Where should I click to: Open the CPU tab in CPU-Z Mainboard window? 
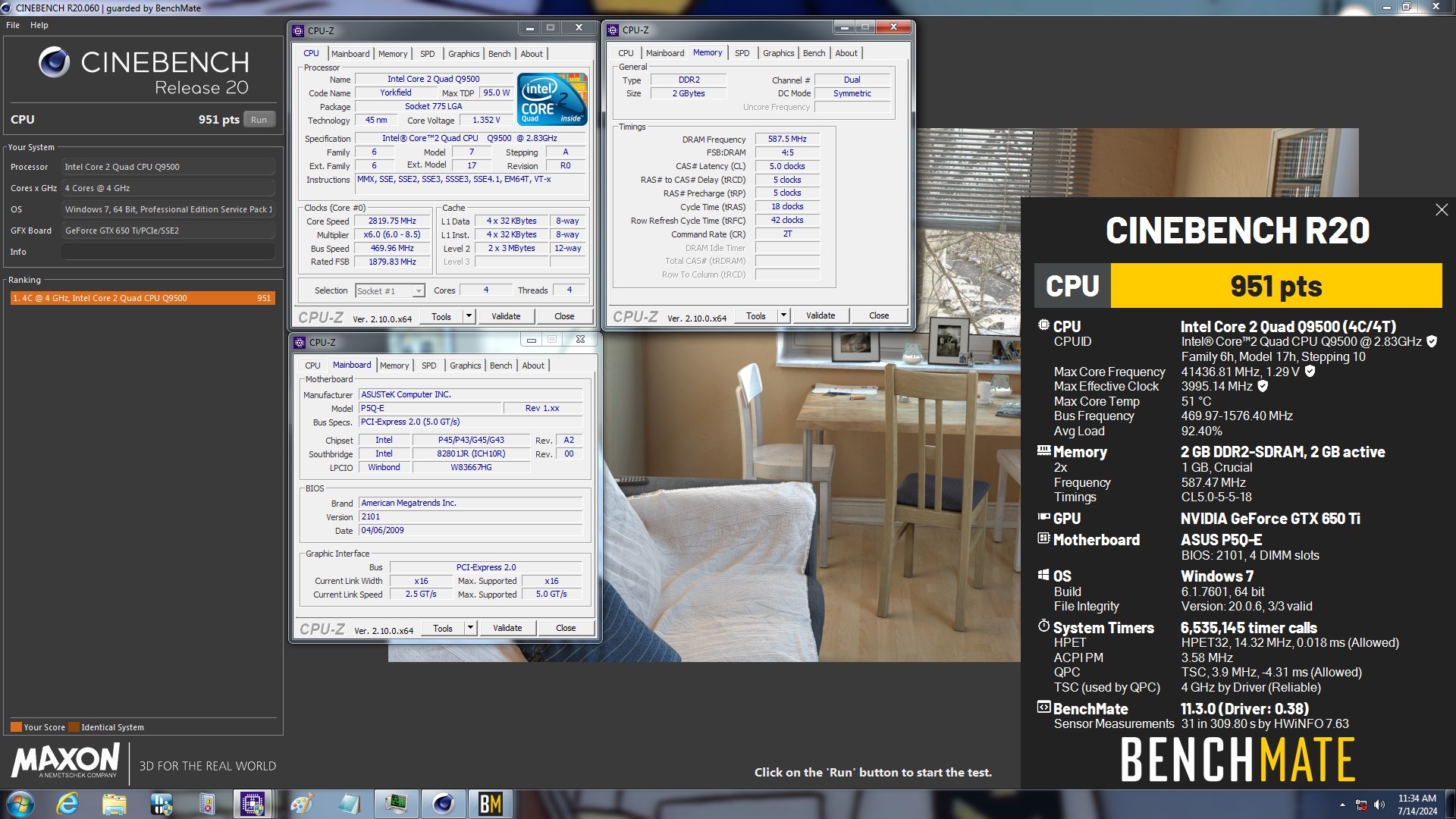point(312,366)
